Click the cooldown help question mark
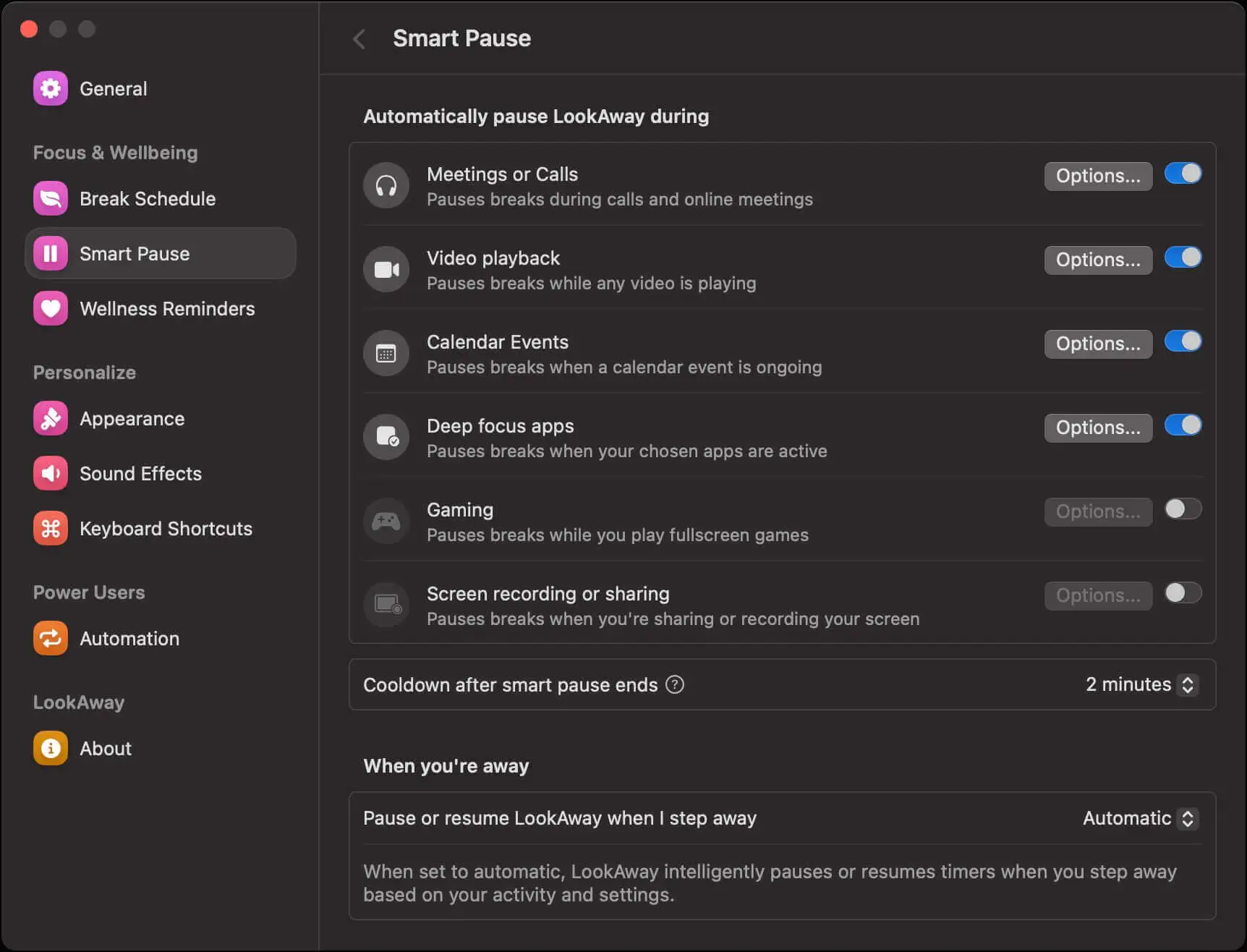This screenshot has height=952, width=1247. click(x=675, y=684)
